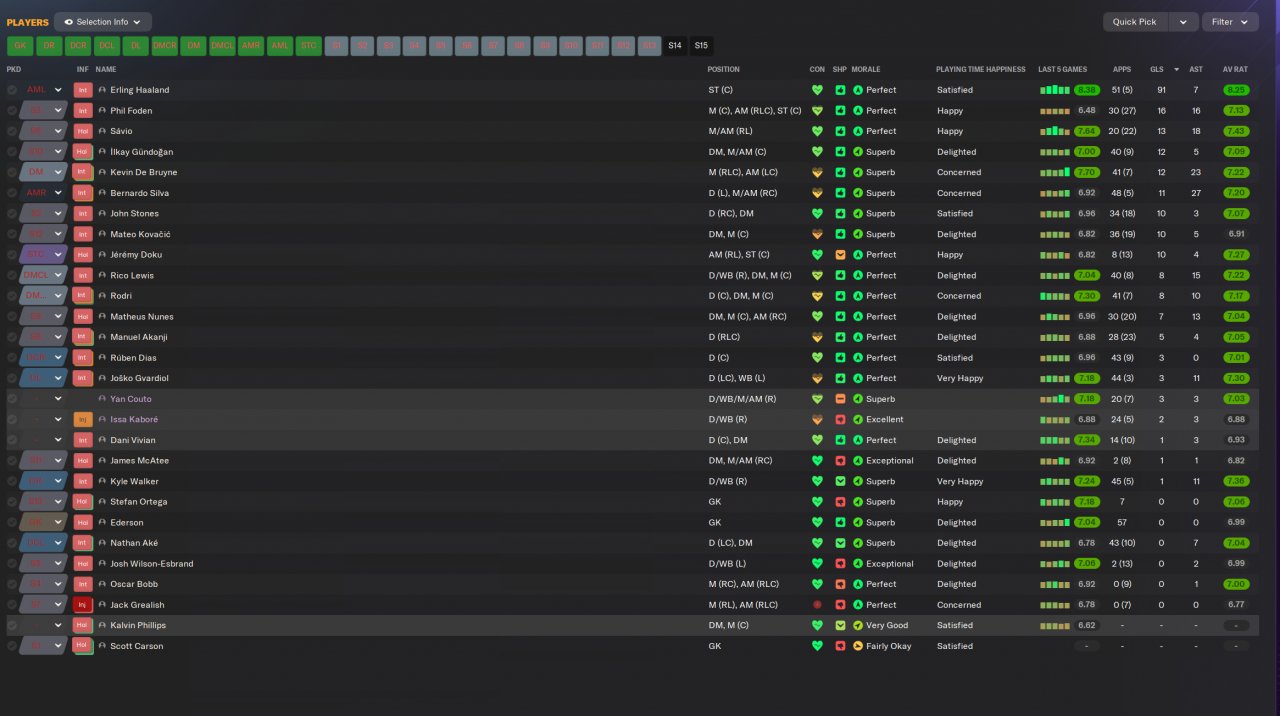The height and width of the screenshot is (716, 1280).
Task: Click Sávio's Hol info badge
Action: [x=83, y=131]
